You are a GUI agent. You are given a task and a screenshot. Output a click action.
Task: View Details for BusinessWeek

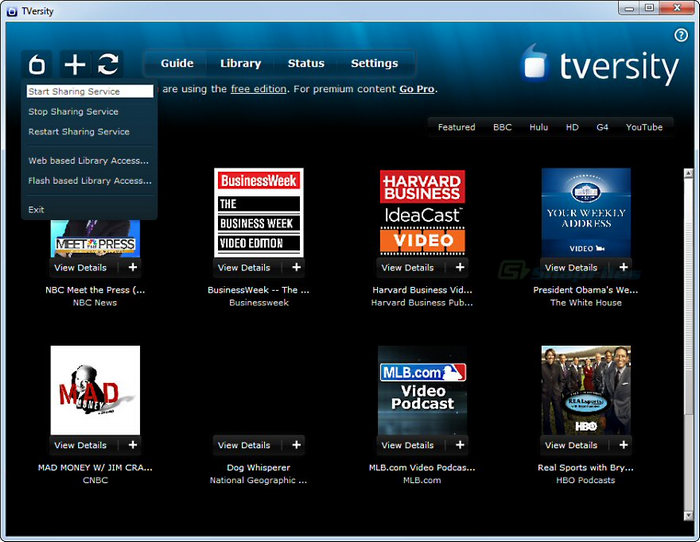244,267
